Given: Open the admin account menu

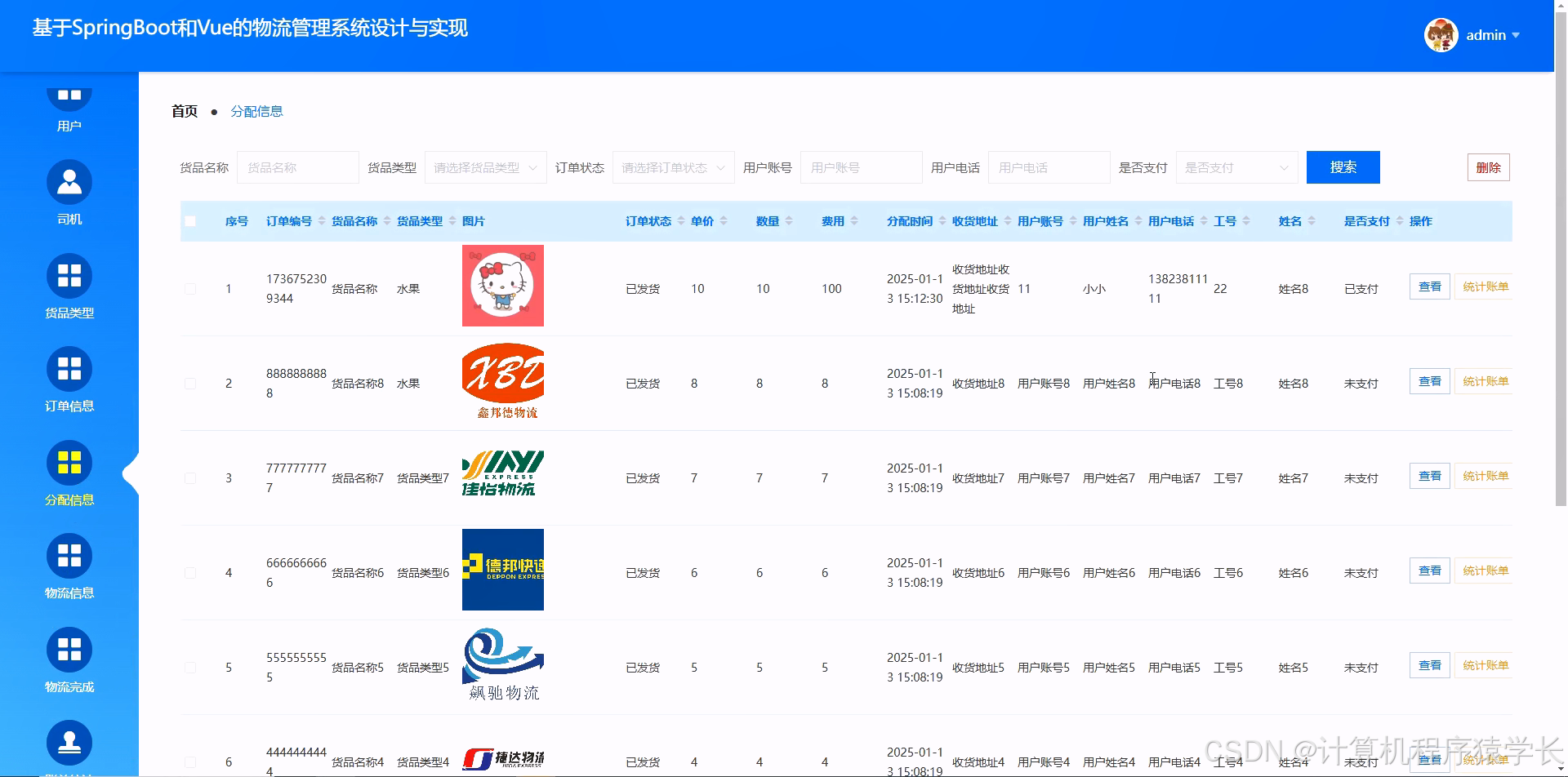Looking at the screenshot, I should pyautogui.click(x=1486, y=34).
